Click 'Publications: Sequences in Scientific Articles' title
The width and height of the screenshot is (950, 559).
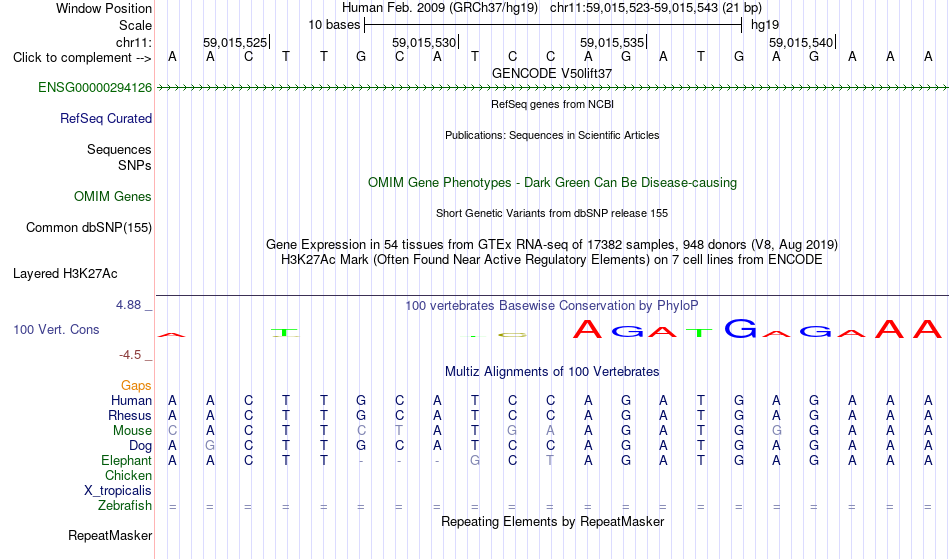point(552,135)
